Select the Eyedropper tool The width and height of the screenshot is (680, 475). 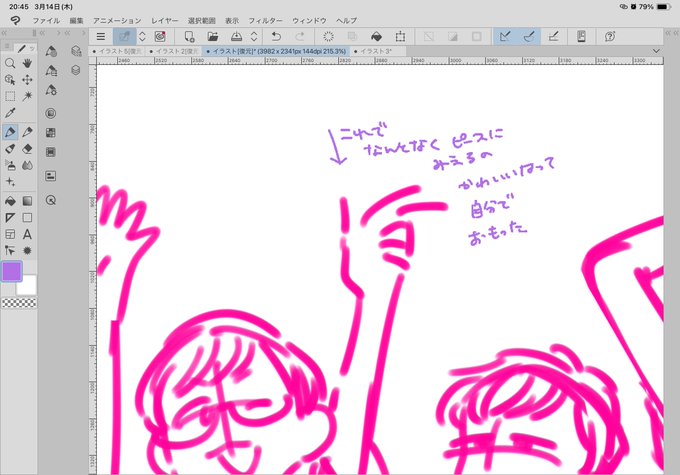[x=10, y=113]
